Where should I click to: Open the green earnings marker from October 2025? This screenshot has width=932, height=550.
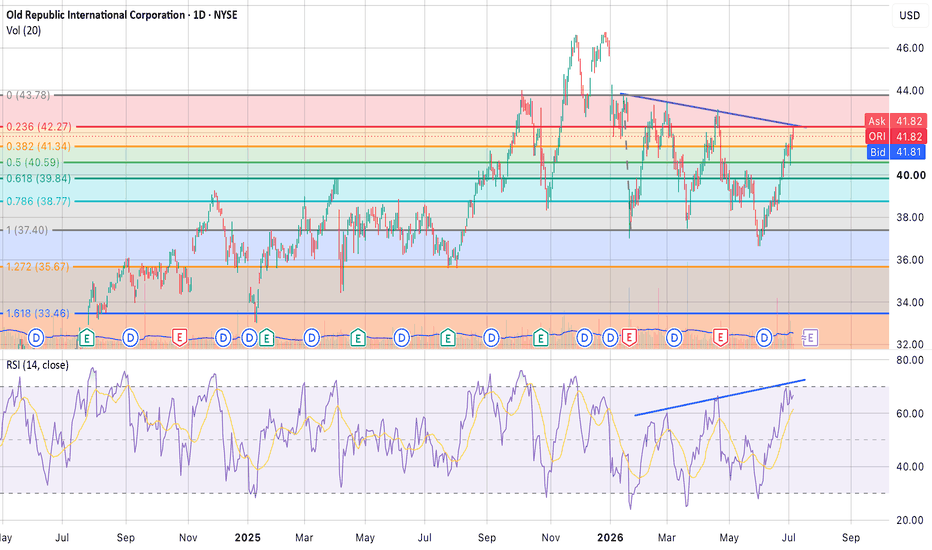[x=540, y=338]
